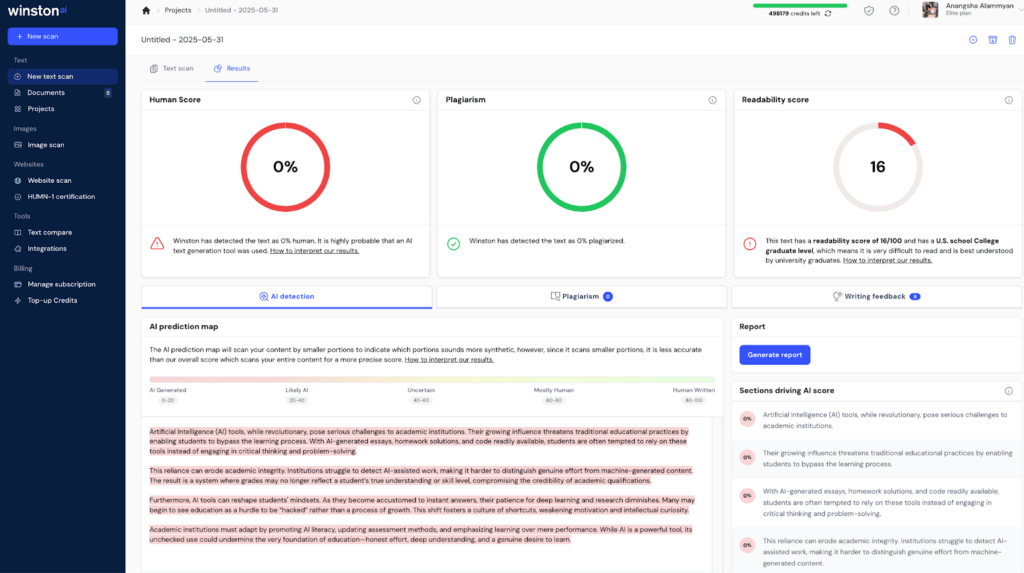Image resolution: width=1024 pixels, height=573 pixels.
Task: Click Projects in the breadcrumb path
Action: (178, 10)
